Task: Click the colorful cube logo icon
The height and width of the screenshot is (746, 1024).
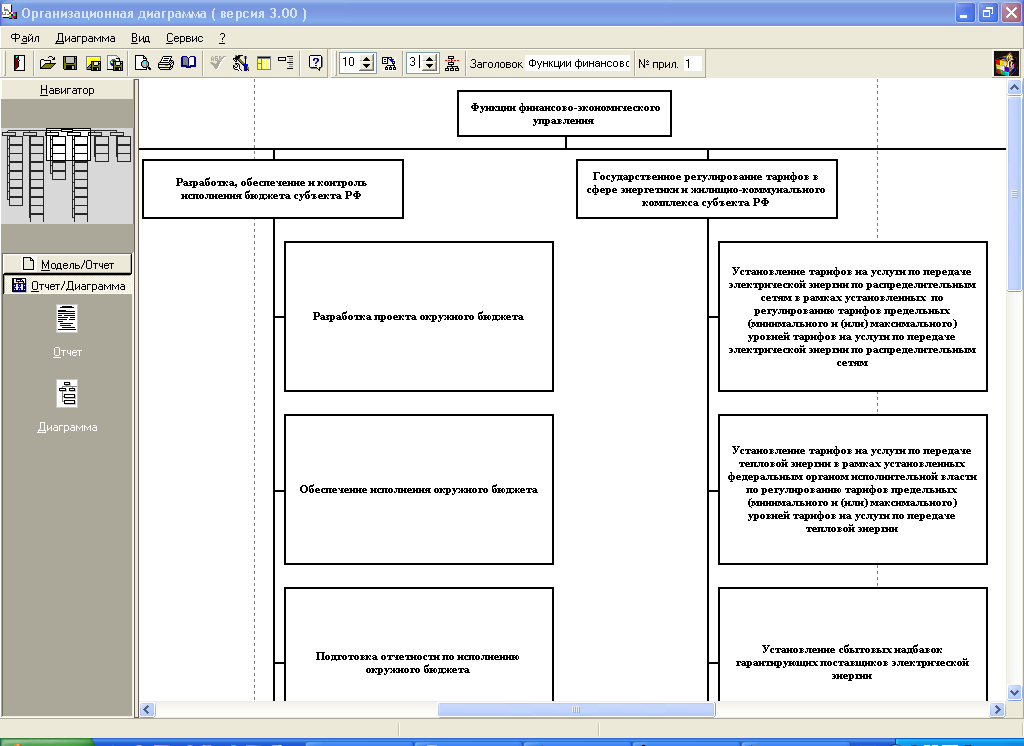Action: pyautogui.click(x=1006, y=64)
